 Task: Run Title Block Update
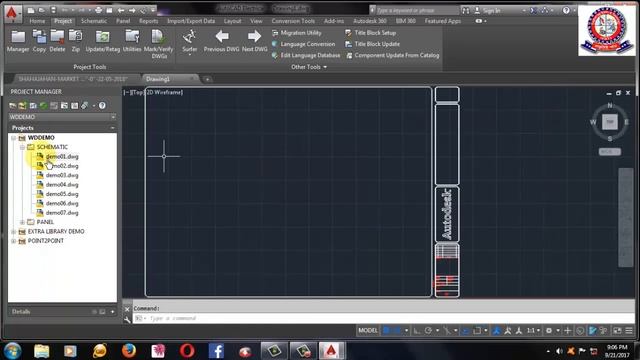pyautogui.click(x=373, y=44)
